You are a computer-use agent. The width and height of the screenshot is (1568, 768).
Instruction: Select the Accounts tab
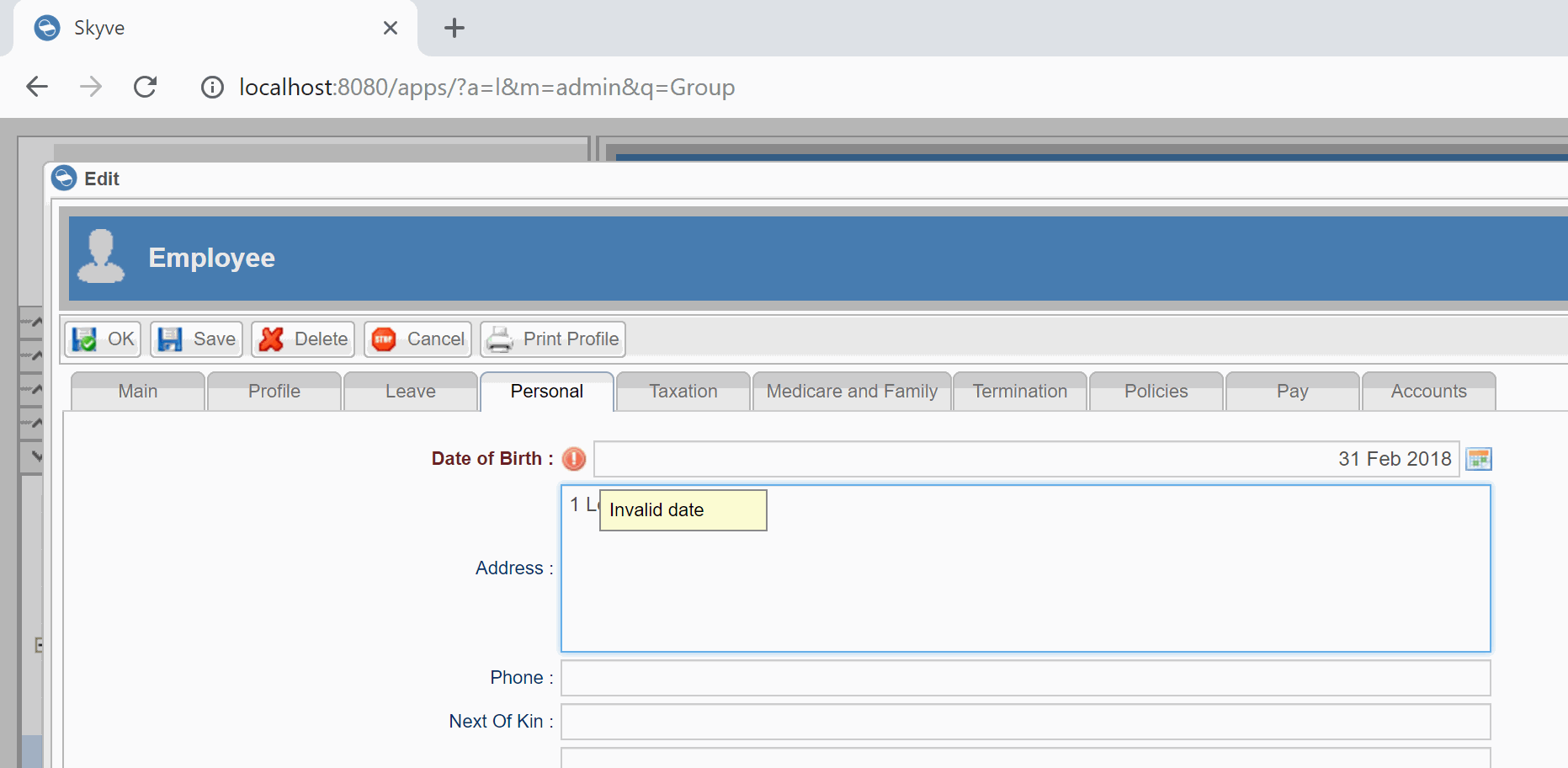(1427, 391)
